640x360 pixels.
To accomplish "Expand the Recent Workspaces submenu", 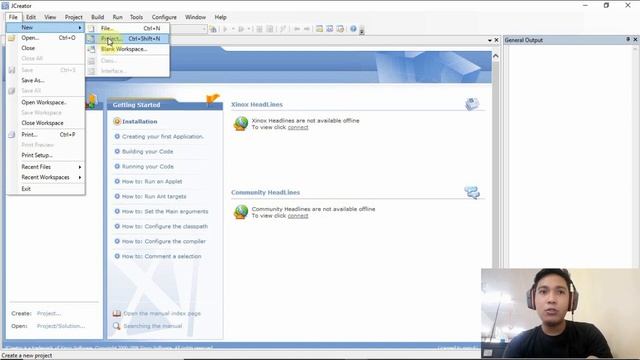I will (46, 177).
